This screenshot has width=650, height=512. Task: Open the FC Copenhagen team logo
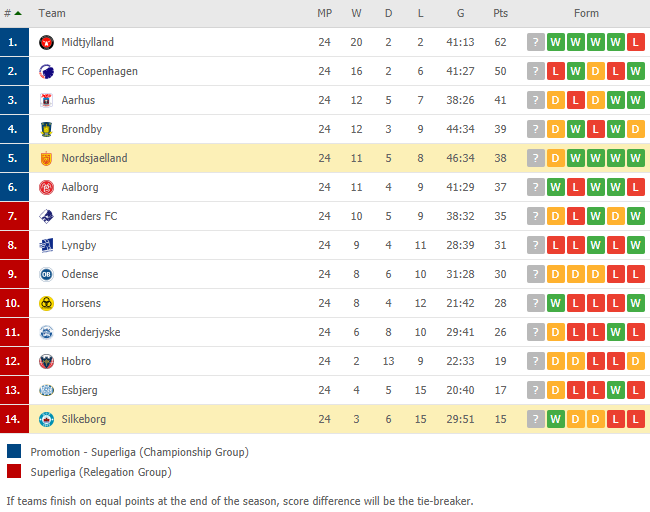click(x=46, y=71)
